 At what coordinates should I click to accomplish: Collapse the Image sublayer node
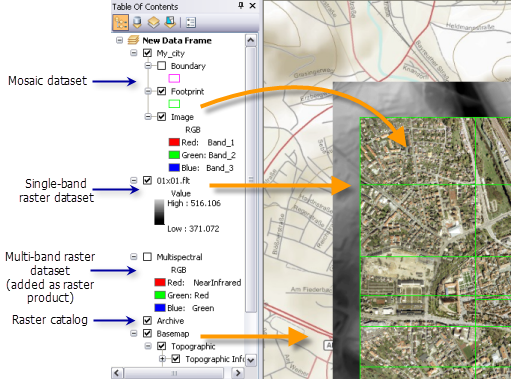pos(148,117)
